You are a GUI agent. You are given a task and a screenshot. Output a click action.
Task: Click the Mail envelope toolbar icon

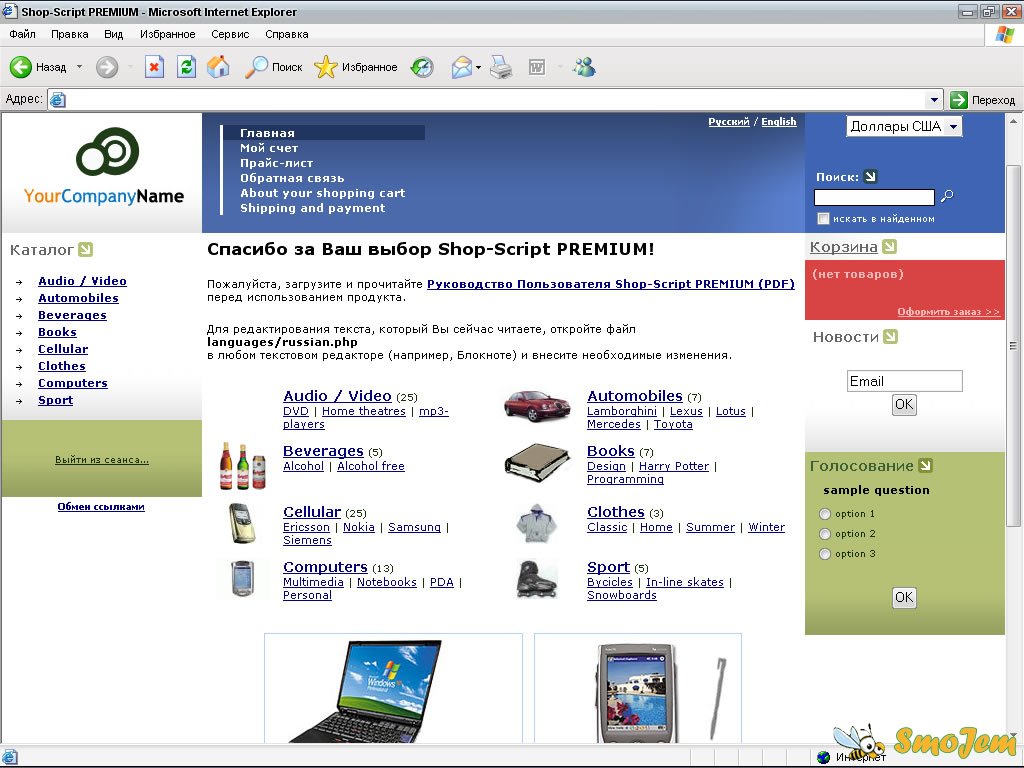[x=462, y=67]
